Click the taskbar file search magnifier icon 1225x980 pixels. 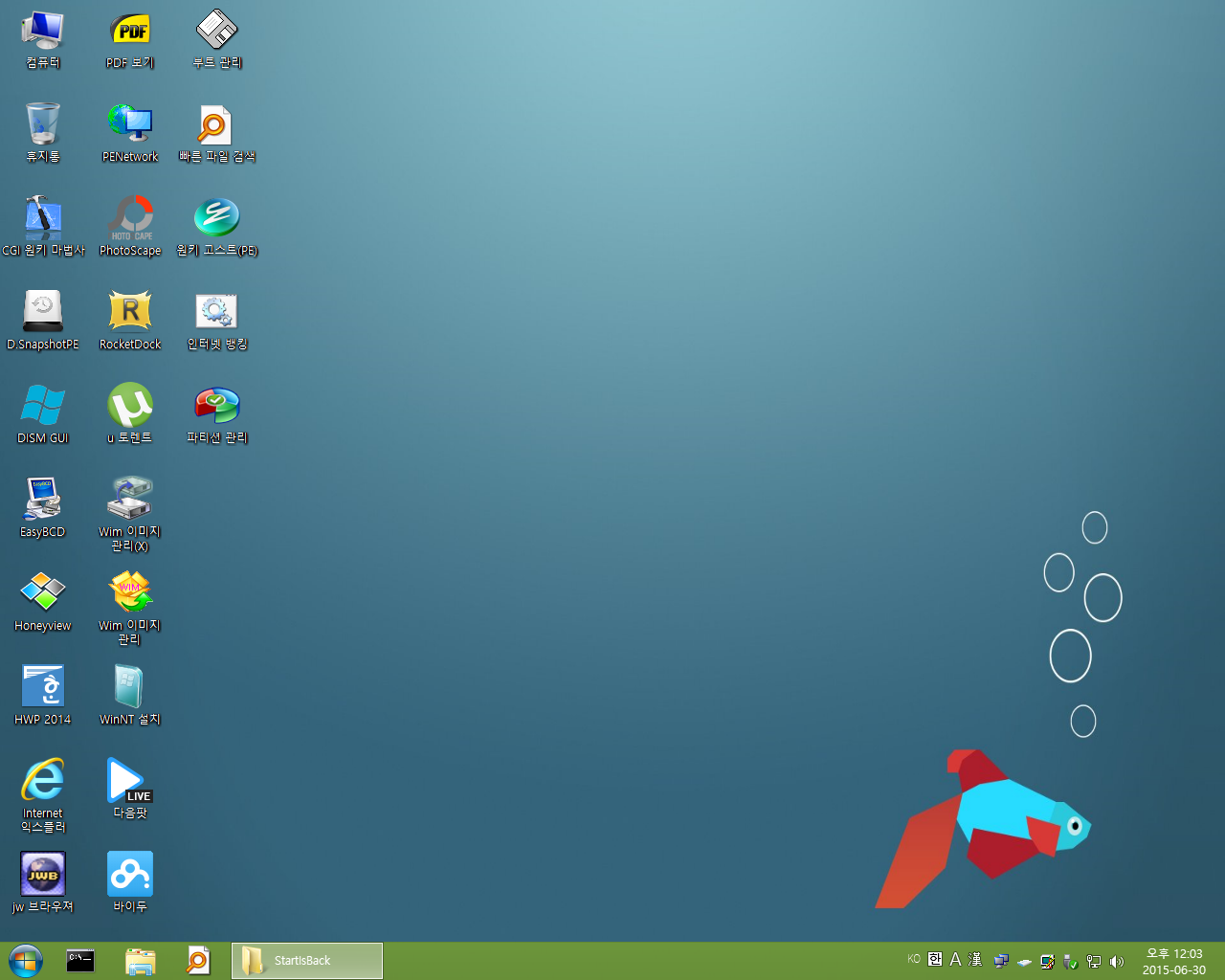pos(198,961)
